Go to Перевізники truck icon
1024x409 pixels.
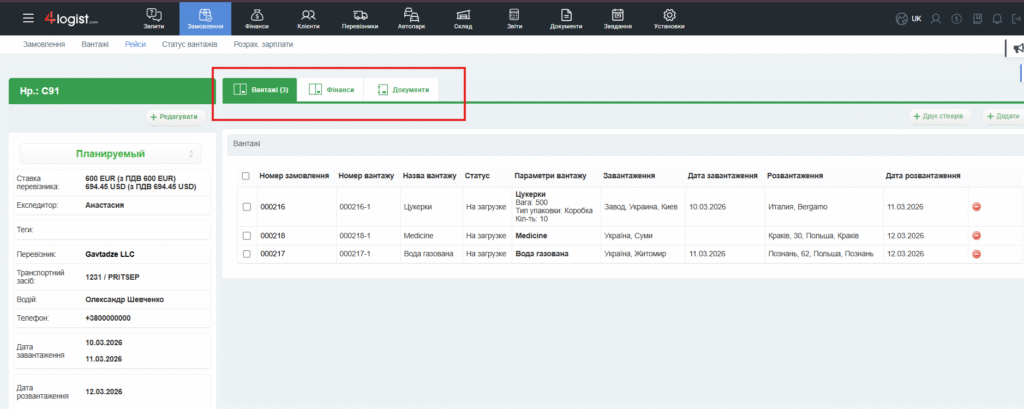360,18
